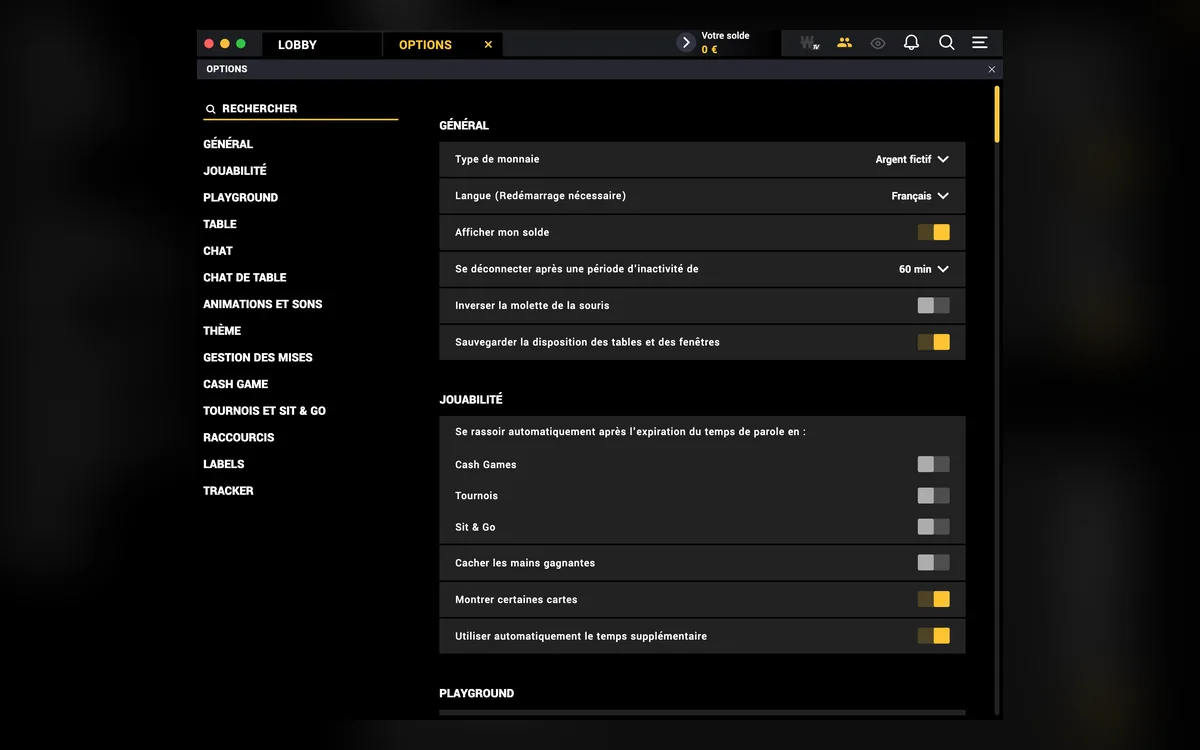
Task: Toggle Cacher les mains gagnantes
Action: [934, 563]
